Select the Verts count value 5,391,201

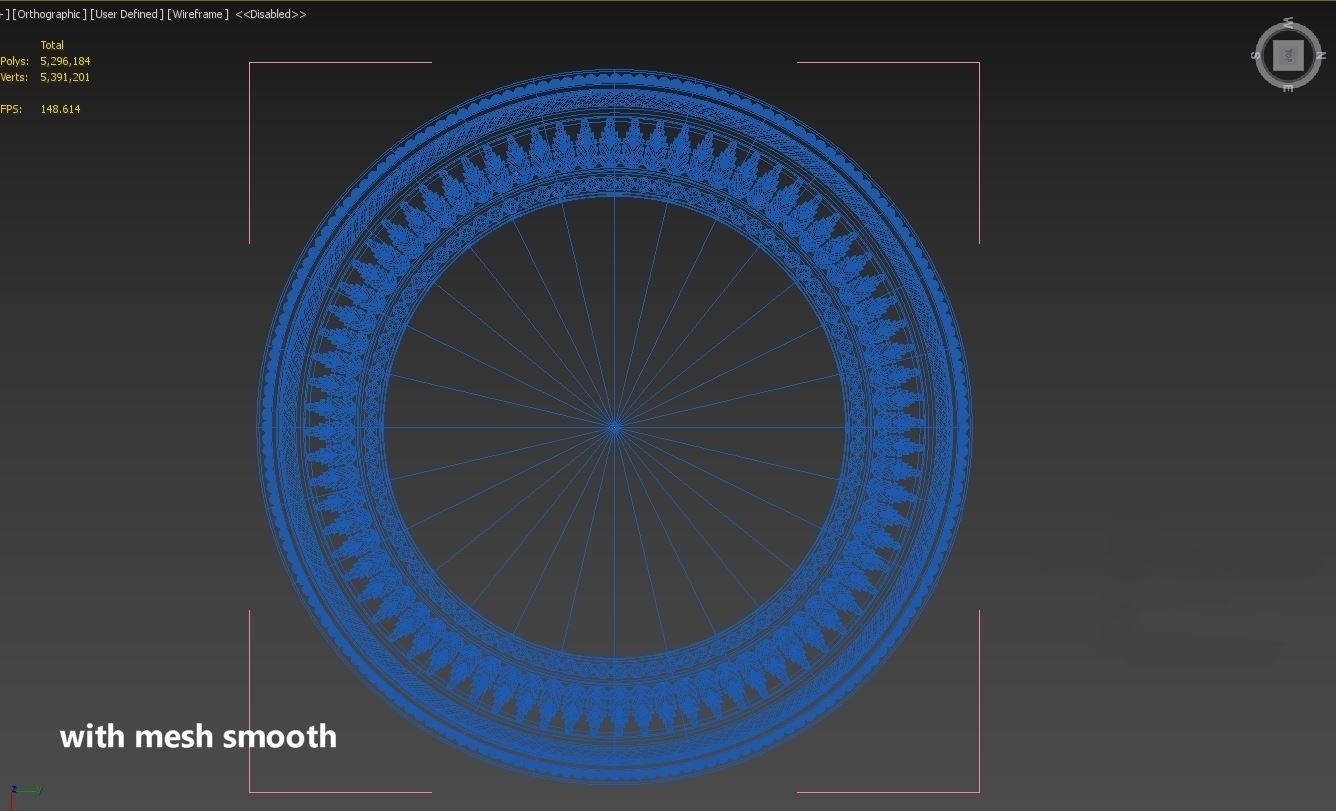(65, 77)
